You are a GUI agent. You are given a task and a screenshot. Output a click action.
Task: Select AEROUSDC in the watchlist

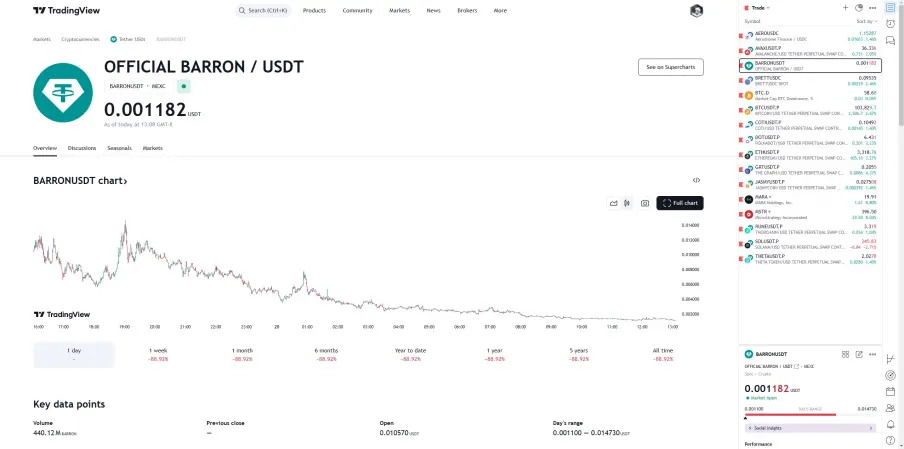pyautogui.click(x=810, y=36)
